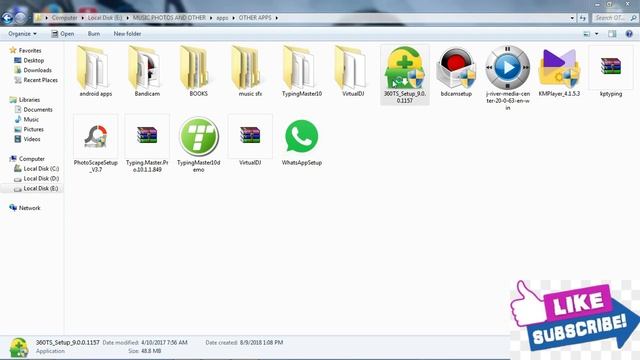Select the music sfx folder
640x360 pixels.
coord(250,71)
